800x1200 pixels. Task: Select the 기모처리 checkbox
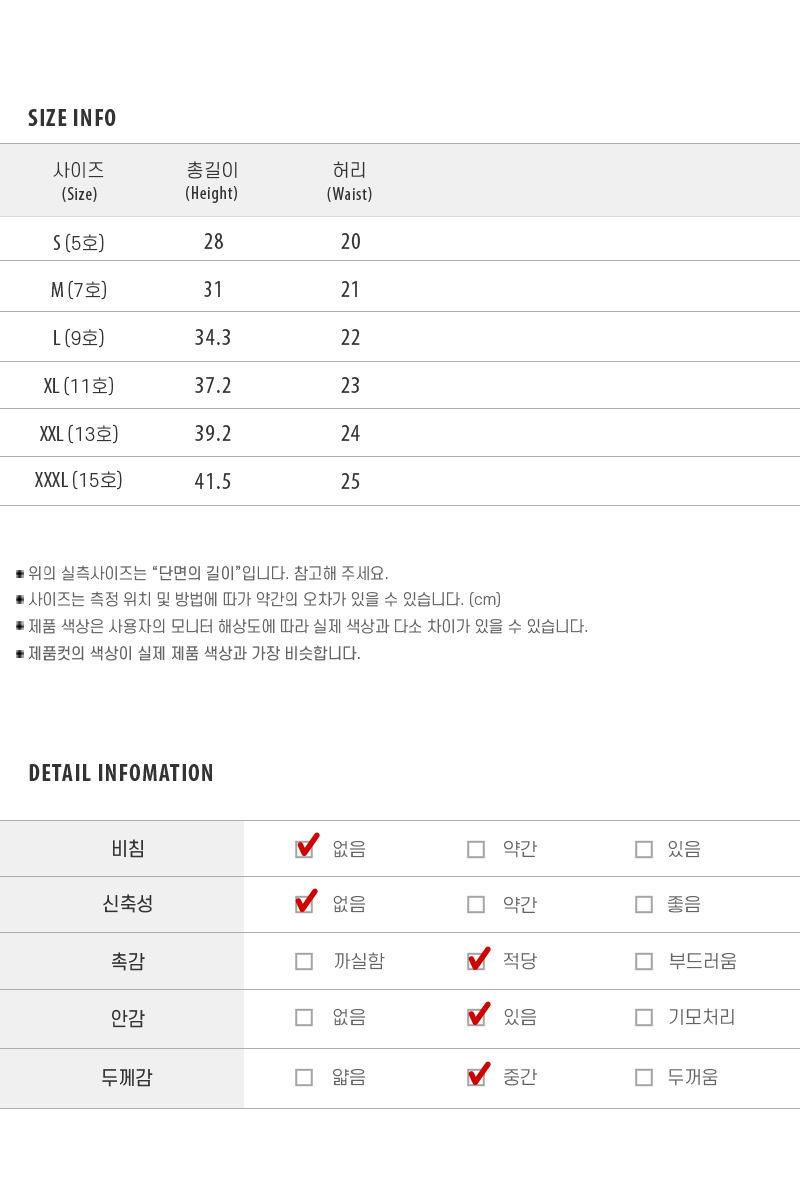pos(644,1017)
